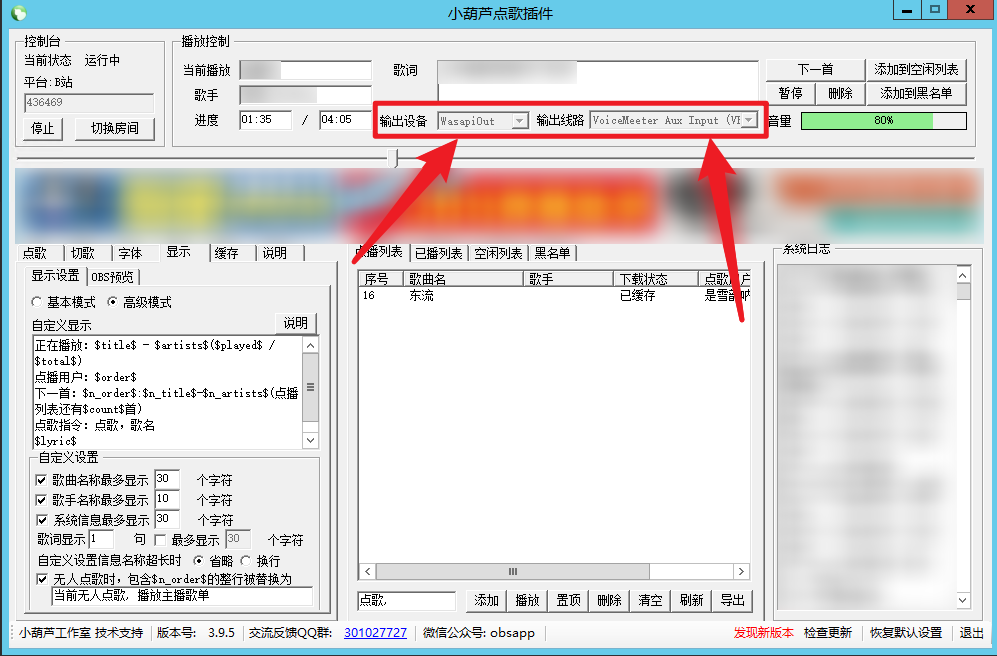This screenshot has width=997, height=656.
Task: Open the 输出设备 WasapiOut dropdown
Action: 519,121
